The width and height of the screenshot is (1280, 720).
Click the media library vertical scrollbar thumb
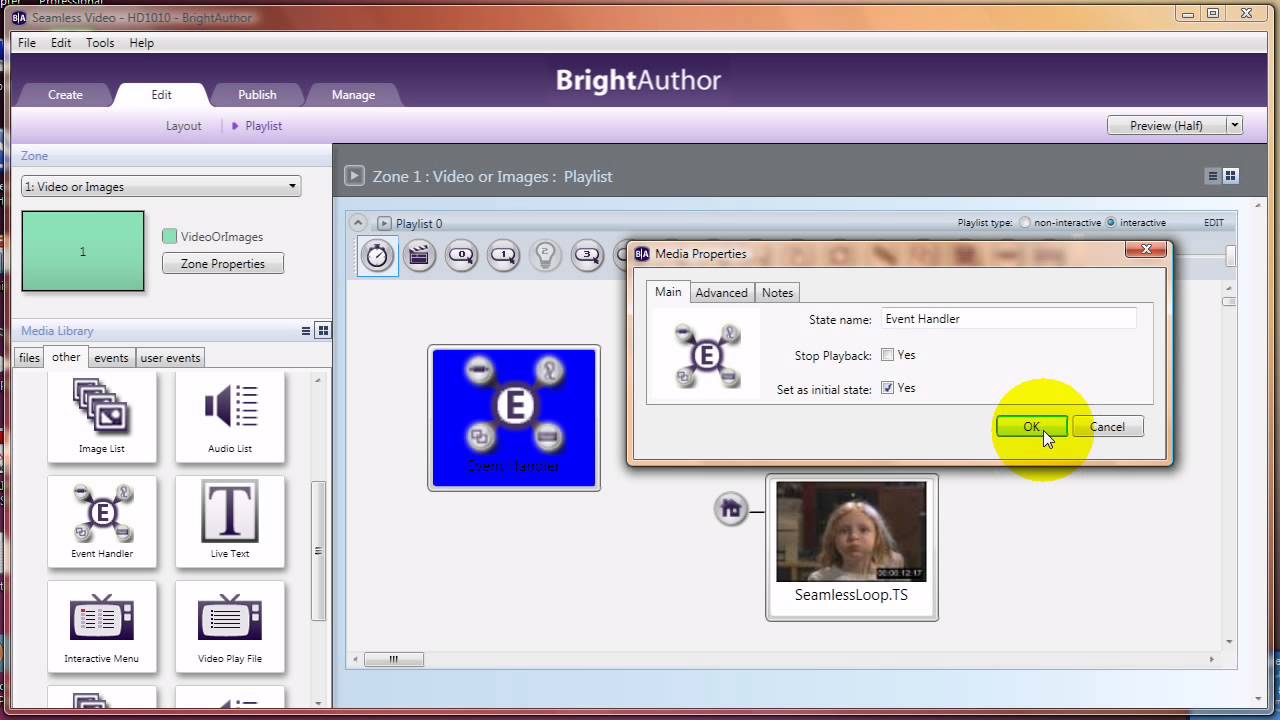(319, 551)
